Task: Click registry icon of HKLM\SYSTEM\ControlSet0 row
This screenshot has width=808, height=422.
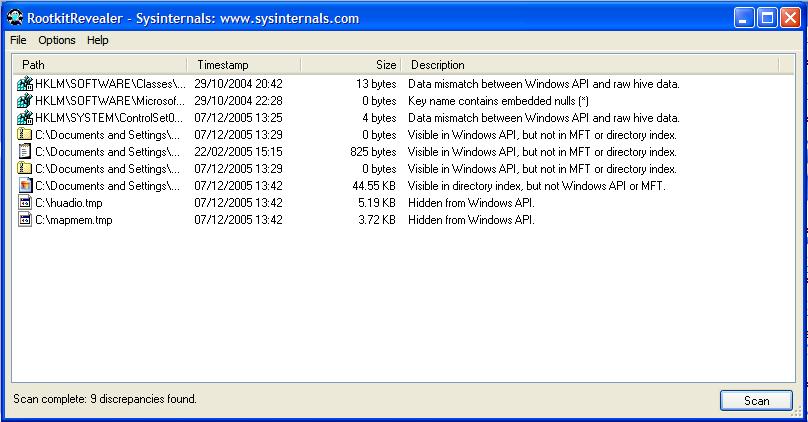Action: (x=25, y=117)
